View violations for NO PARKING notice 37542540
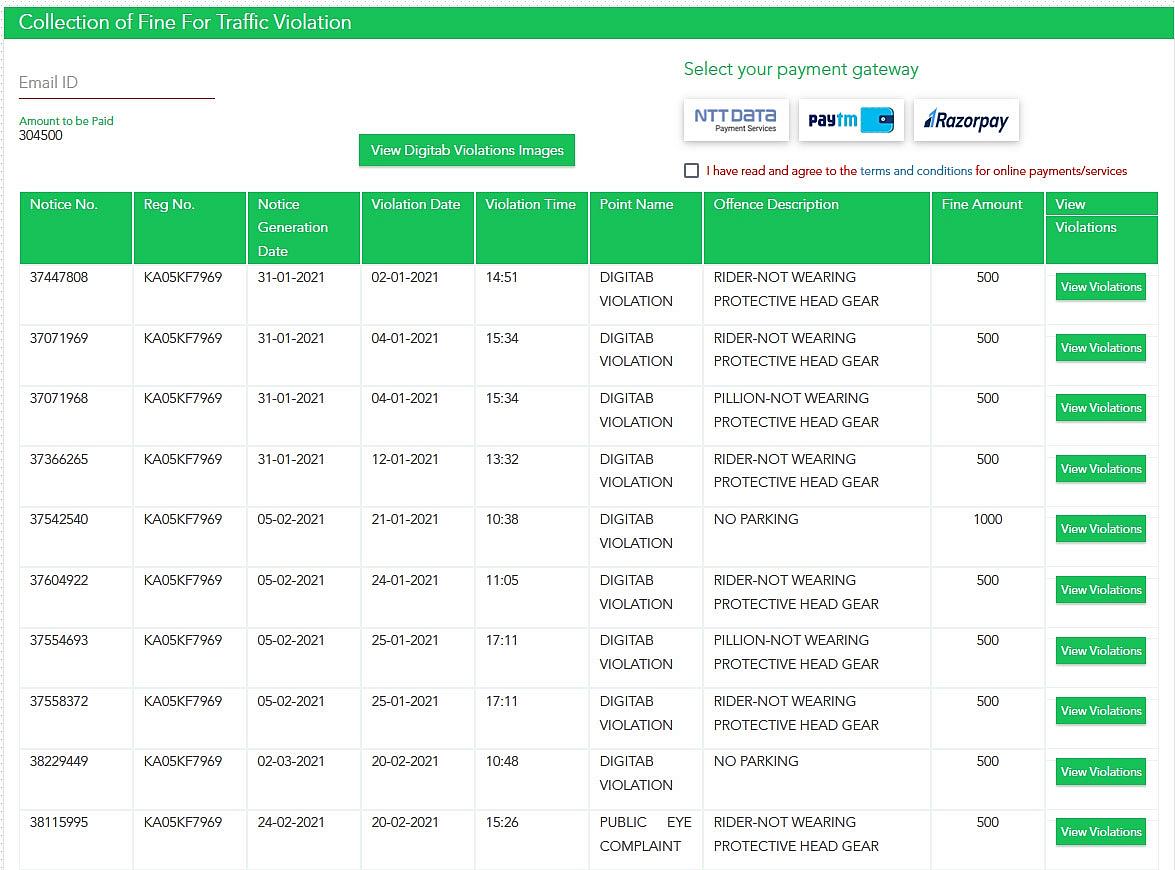This screenshot has width=1175, height=870. coord(1101,529)
